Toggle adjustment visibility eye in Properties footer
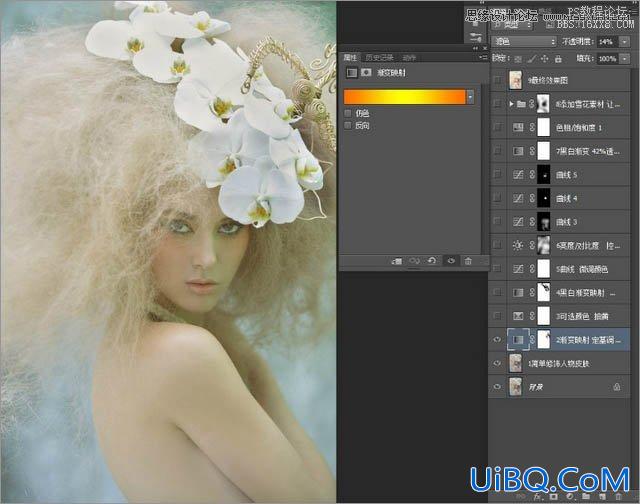640x504 pixels. coord(451,261)
